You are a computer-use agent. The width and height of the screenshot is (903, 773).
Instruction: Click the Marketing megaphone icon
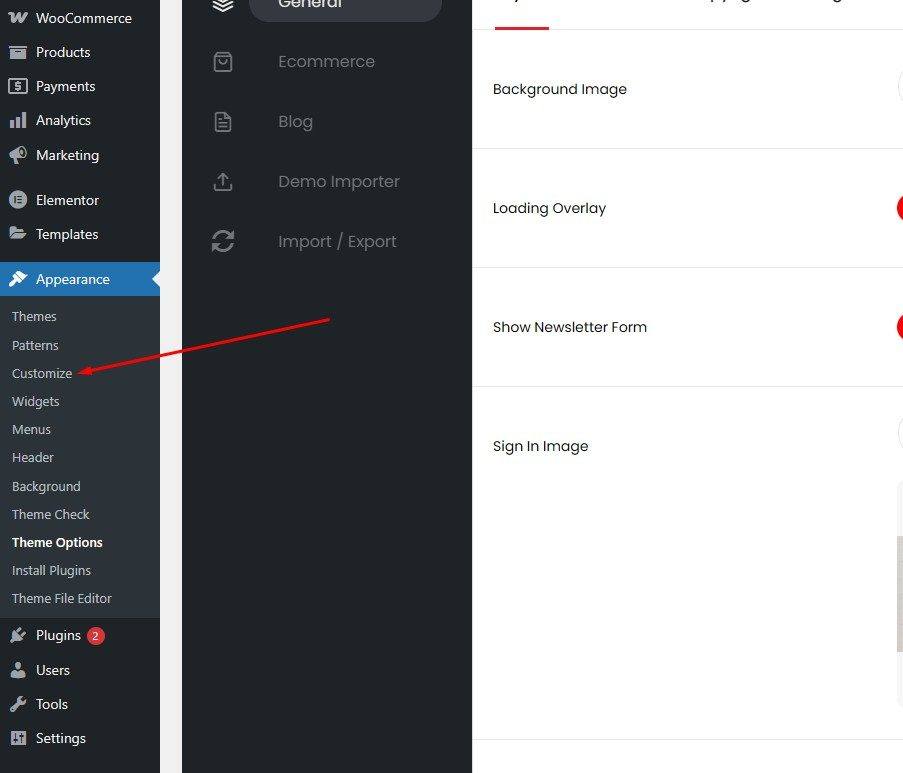coord(18,155)
